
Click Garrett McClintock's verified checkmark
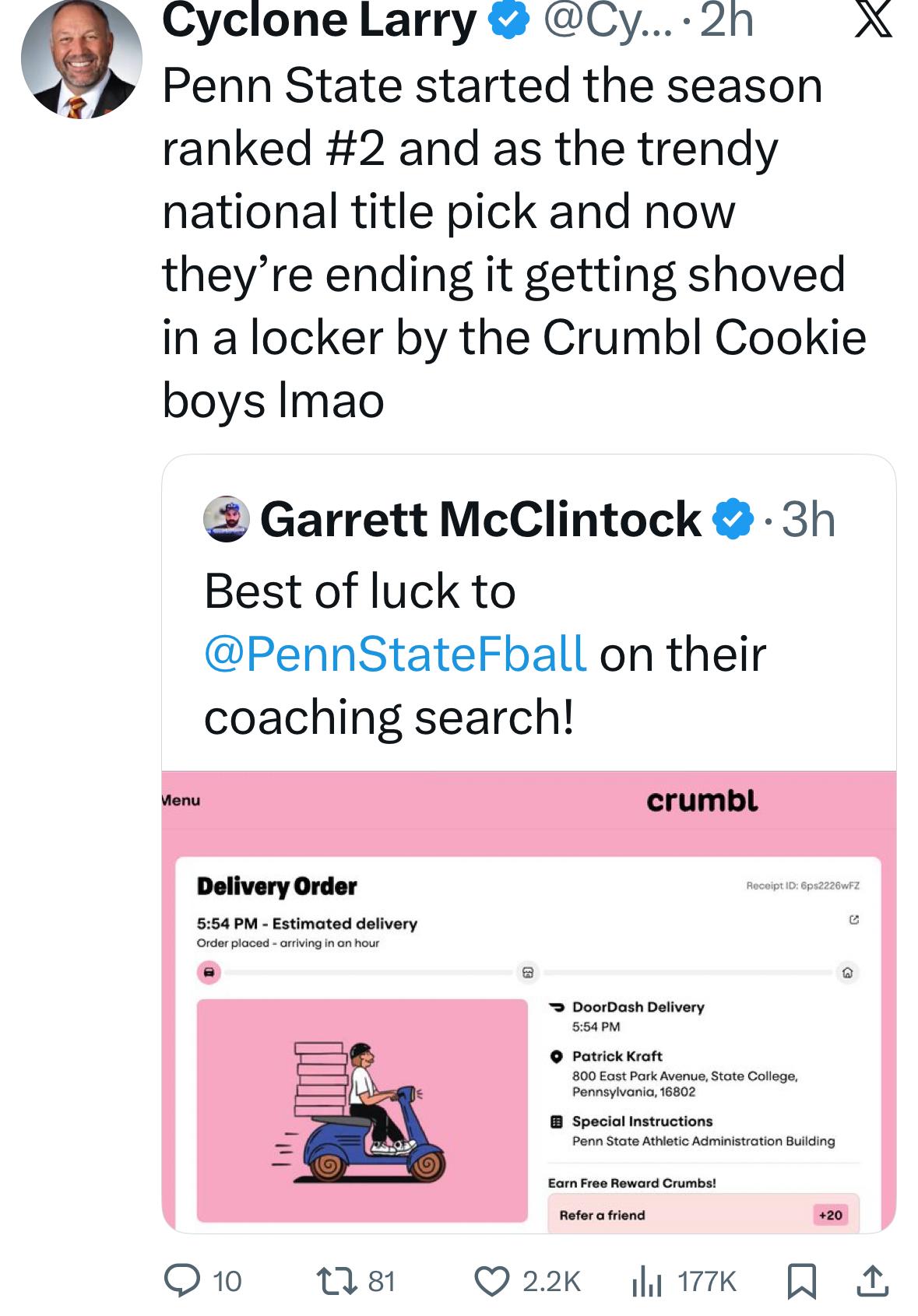tap(734, 519)
